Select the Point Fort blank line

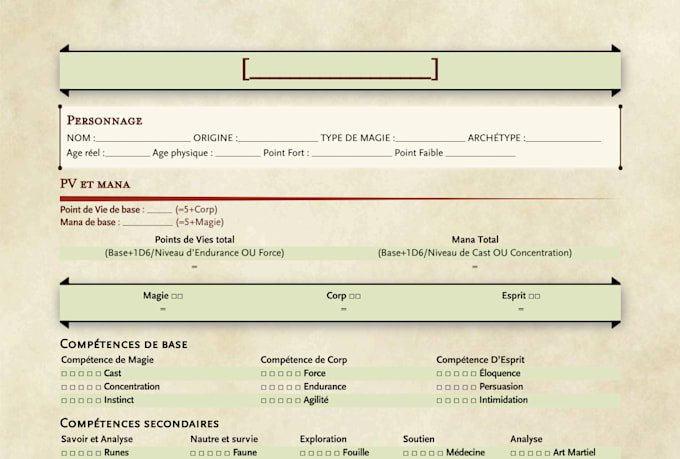(352, 154)
